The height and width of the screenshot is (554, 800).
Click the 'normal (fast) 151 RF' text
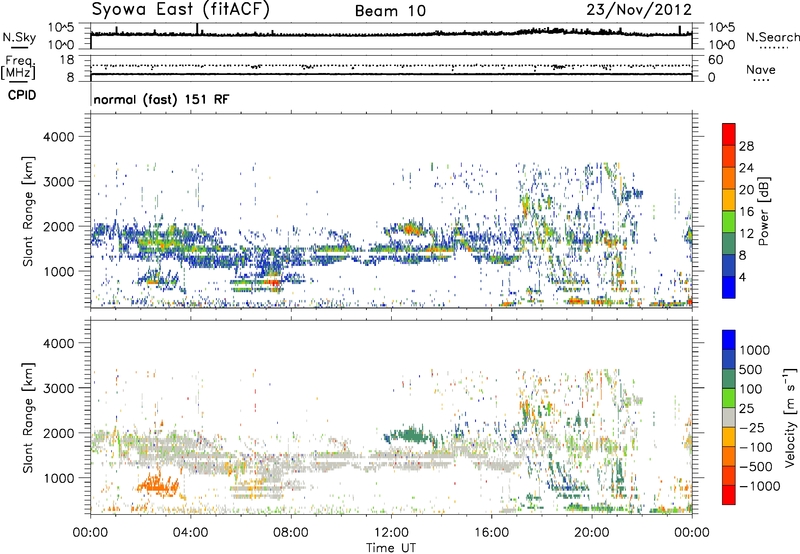pos(161,99)
